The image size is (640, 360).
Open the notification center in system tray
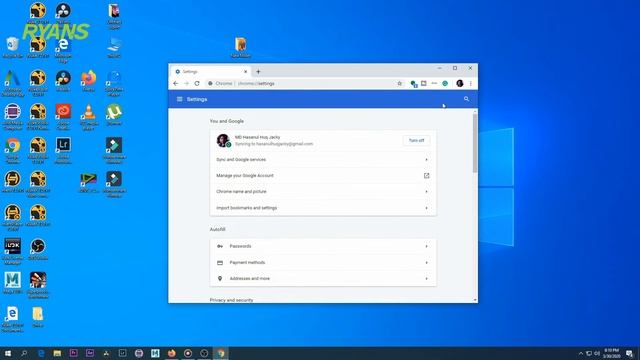click(x=630, y=353)
